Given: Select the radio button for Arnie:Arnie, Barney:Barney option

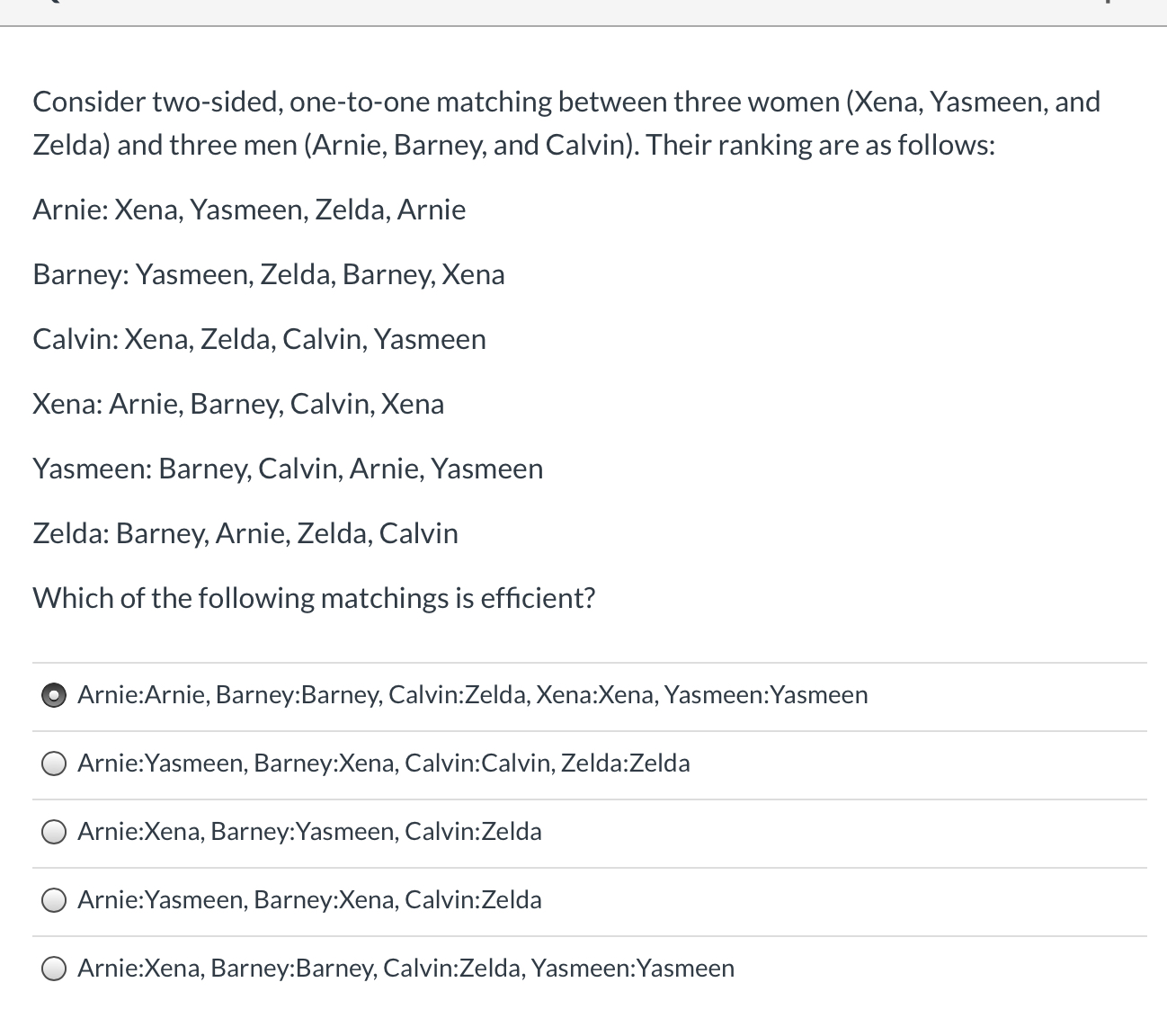Looking at the screenshot, I should click(x=54, y=695).
